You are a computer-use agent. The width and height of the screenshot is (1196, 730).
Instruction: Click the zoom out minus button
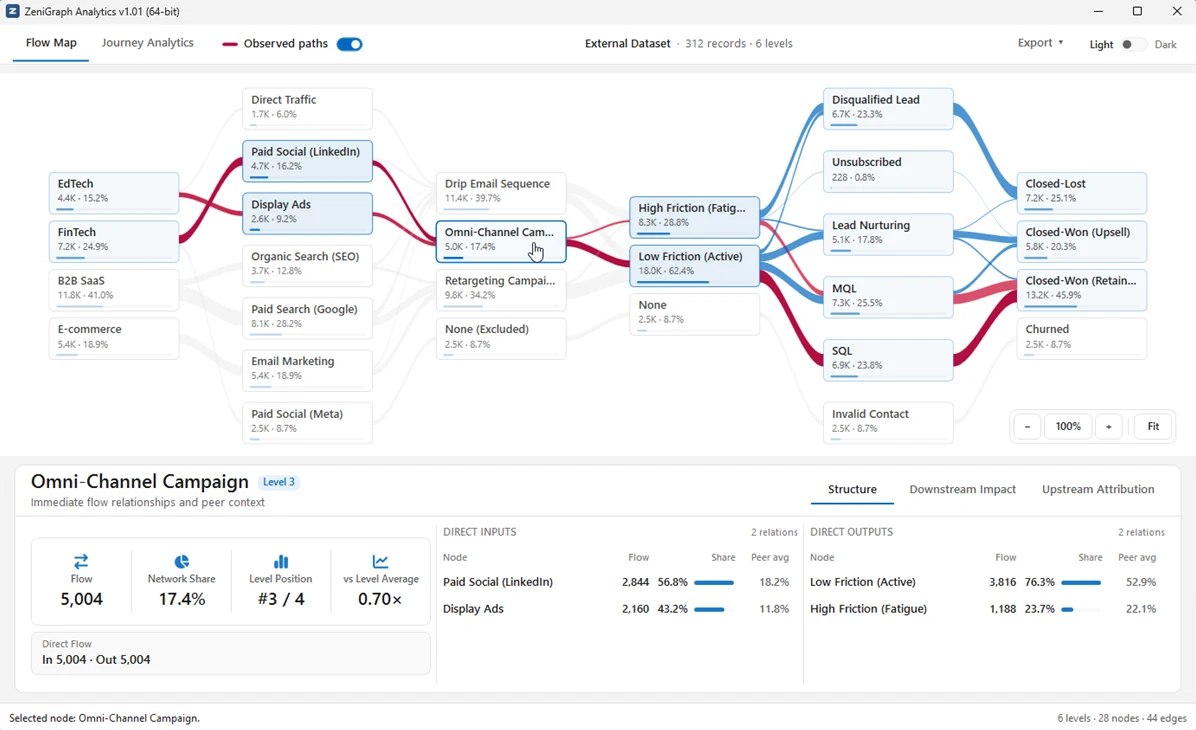pos(1027,426)
